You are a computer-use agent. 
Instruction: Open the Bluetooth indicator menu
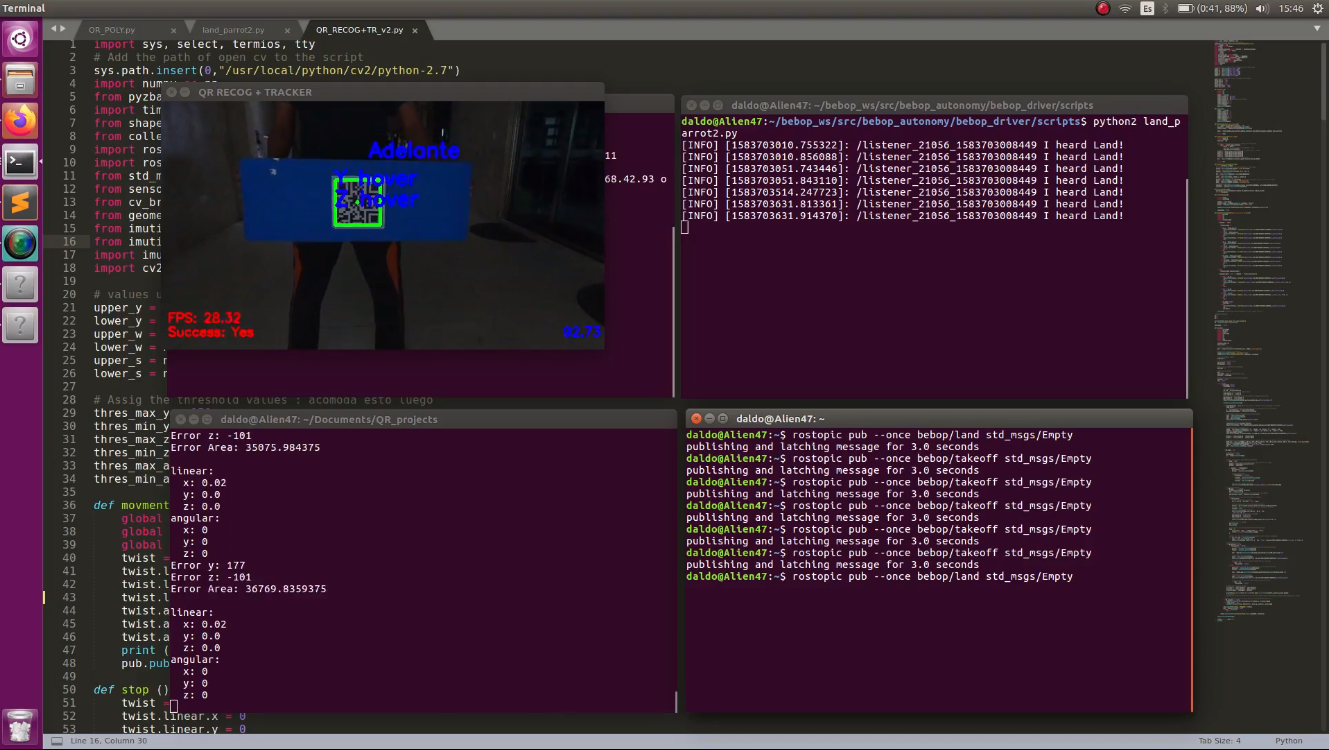click(1165, 8)
